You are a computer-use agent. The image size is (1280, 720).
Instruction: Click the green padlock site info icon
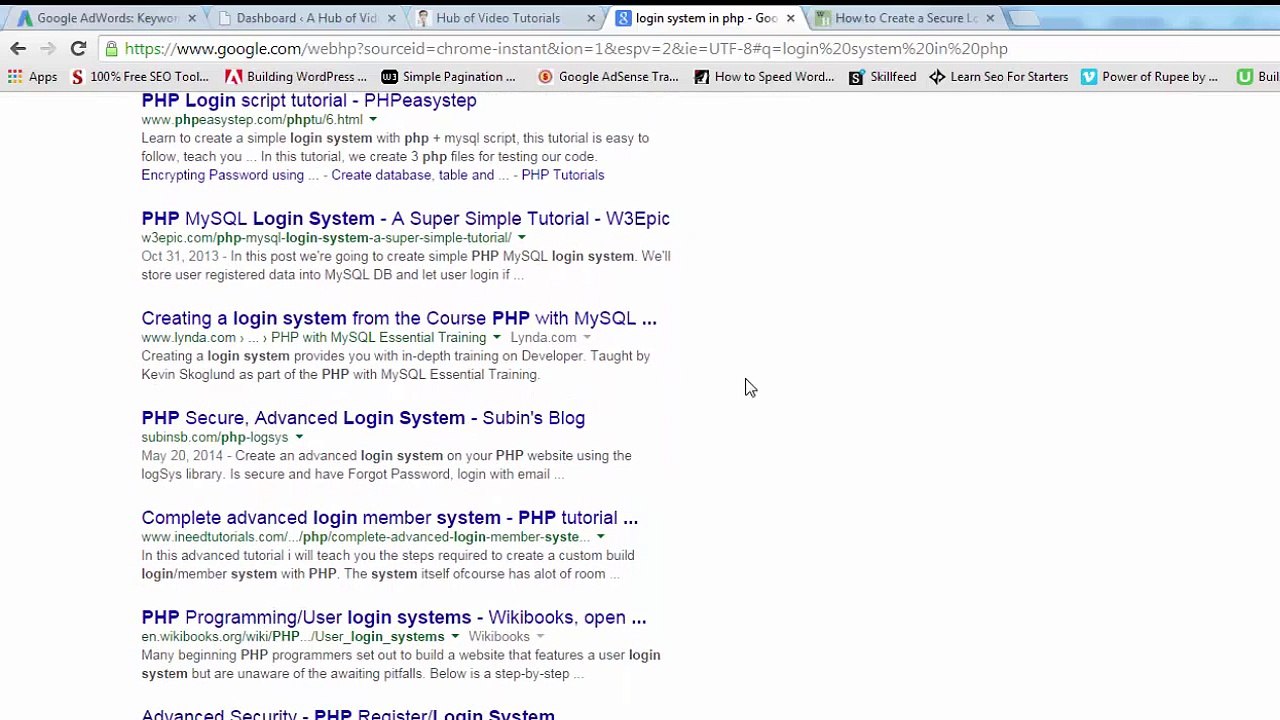[x=112, y=48]
